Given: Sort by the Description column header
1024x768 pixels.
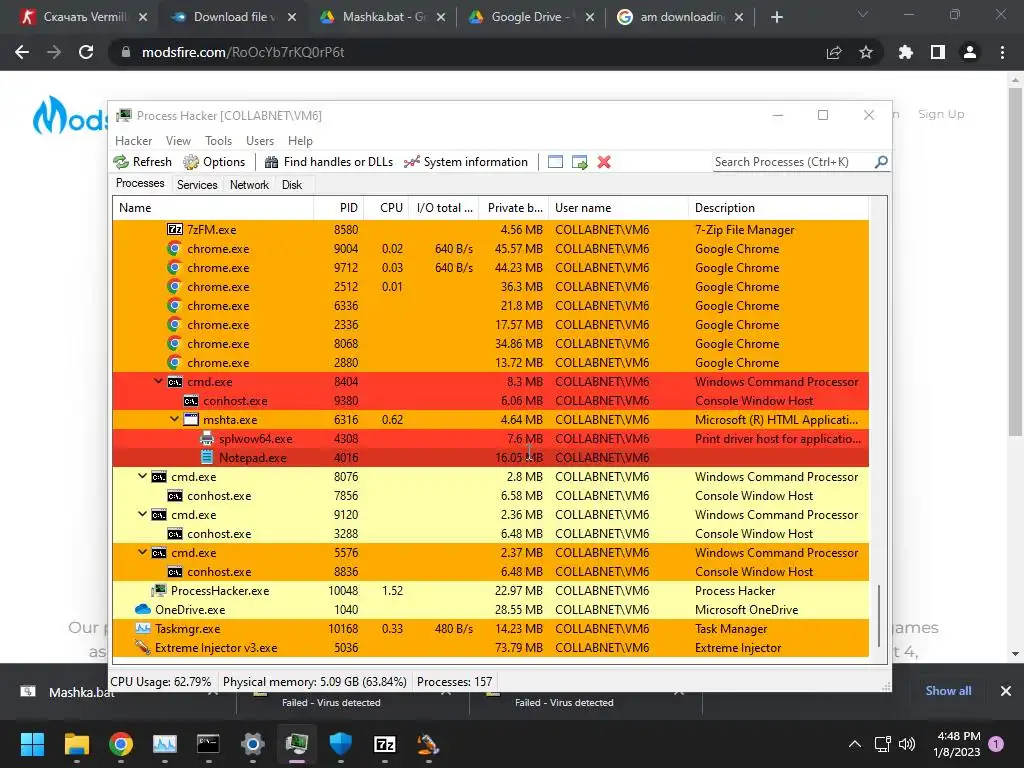Looking at the screenshot, I should tap(778, 208).
